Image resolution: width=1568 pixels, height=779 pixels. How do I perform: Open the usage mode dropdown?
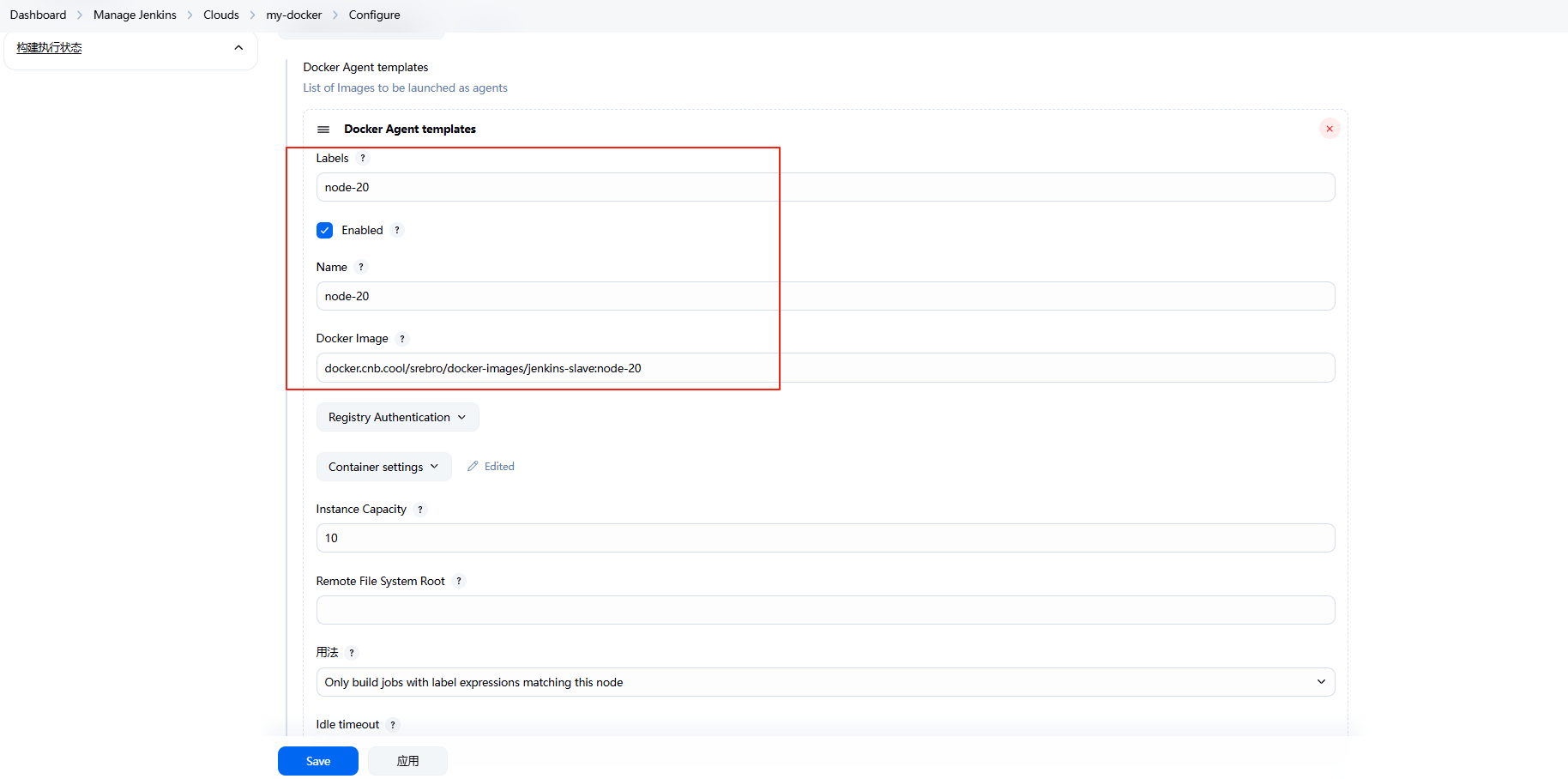click(x=825, y=682)
